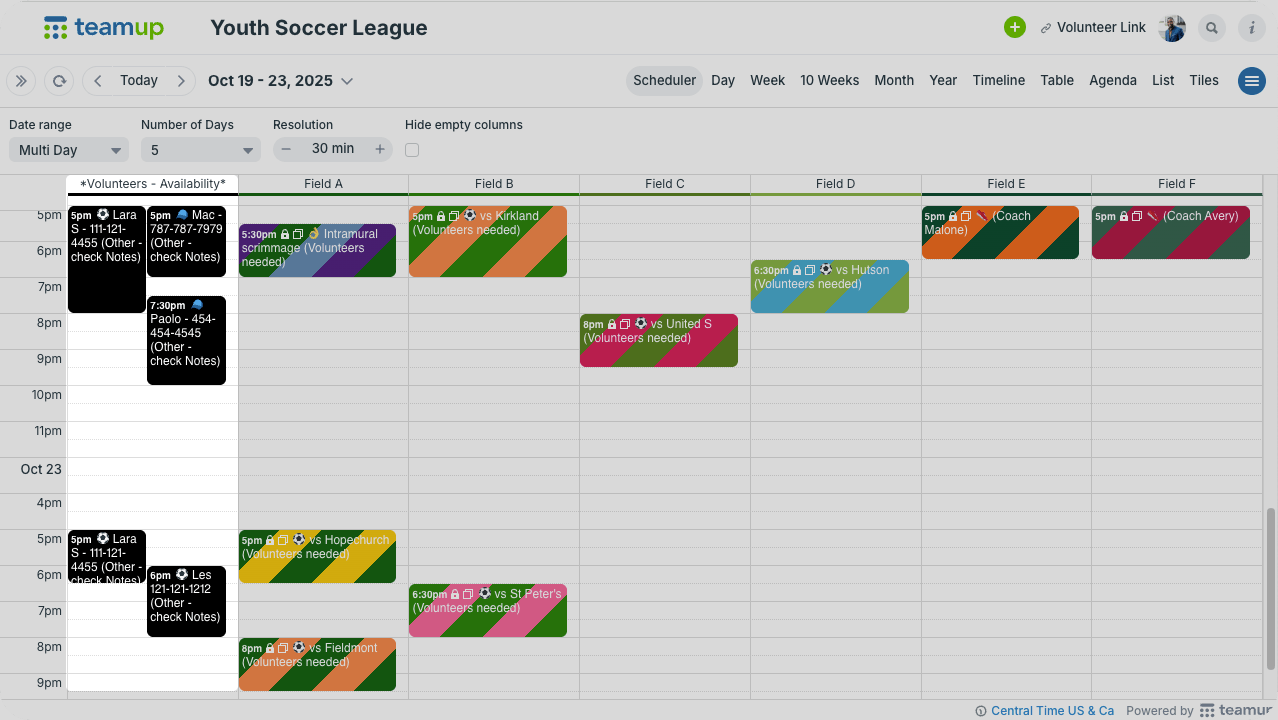This screenshot has width=1278, height=720.
Task: Refresh the calendar with reload icon
Action: click(x=60, y=81)
